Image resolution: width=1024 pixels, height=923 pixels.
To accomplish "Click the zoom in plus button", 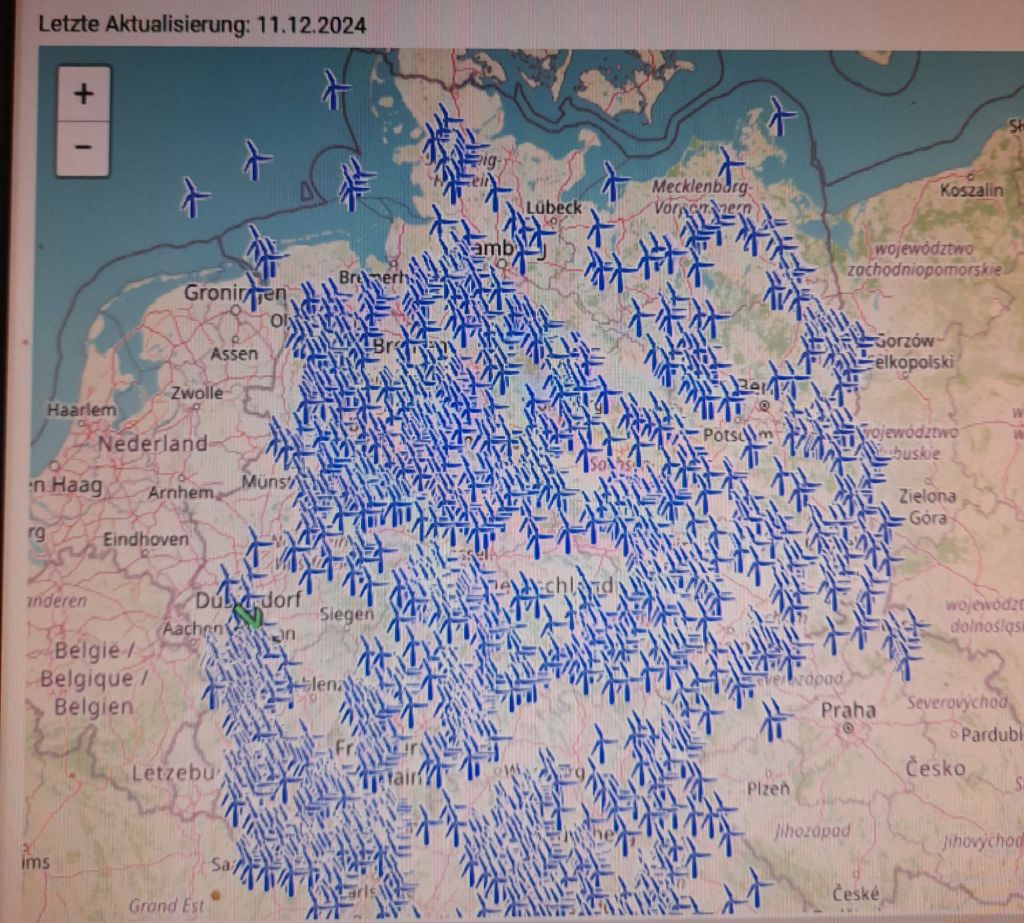I will point(83,94).
